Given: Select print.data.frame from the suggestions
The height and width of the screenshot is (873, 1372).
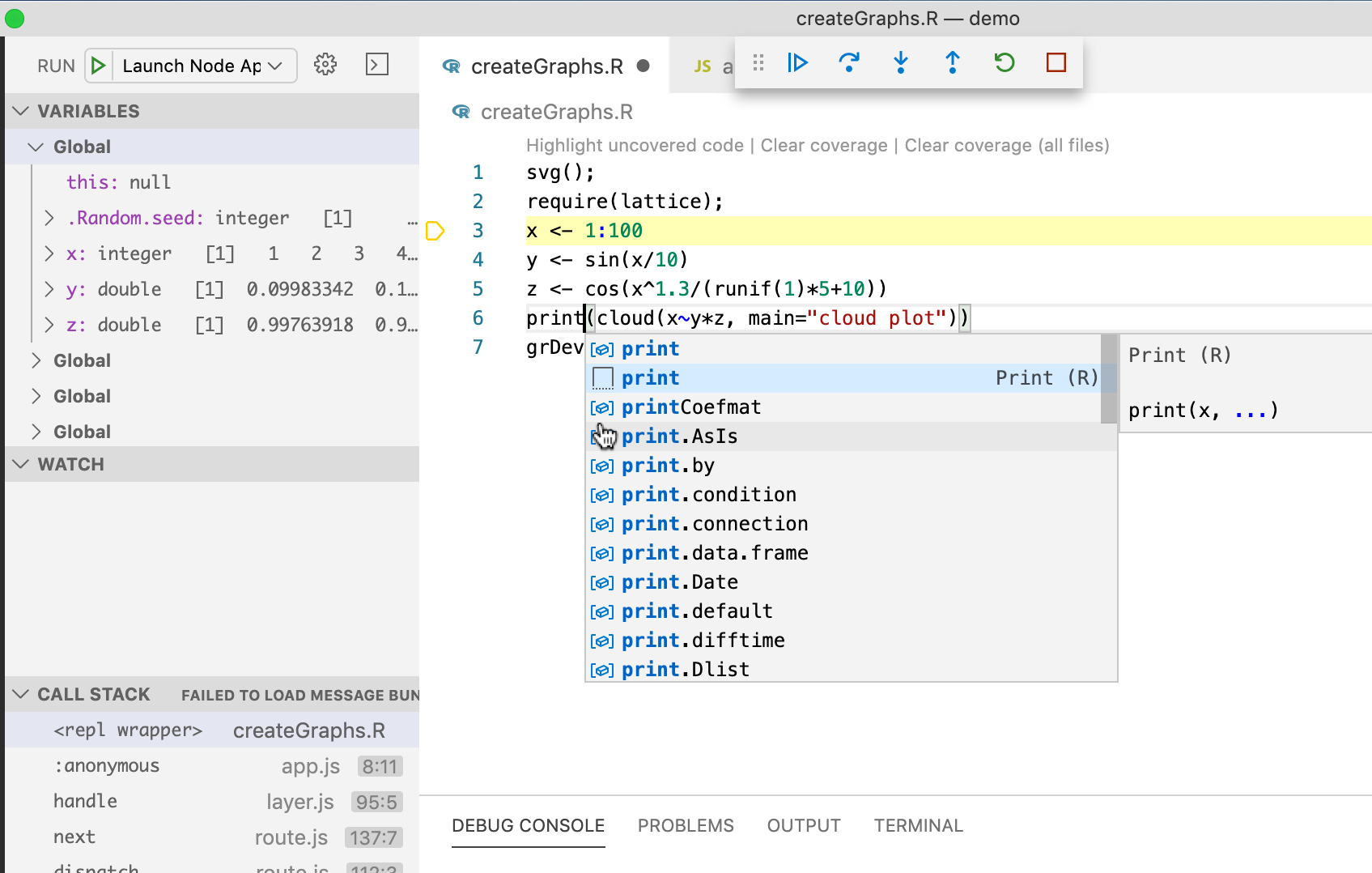Looking at the screenshot, I should 715,553.
